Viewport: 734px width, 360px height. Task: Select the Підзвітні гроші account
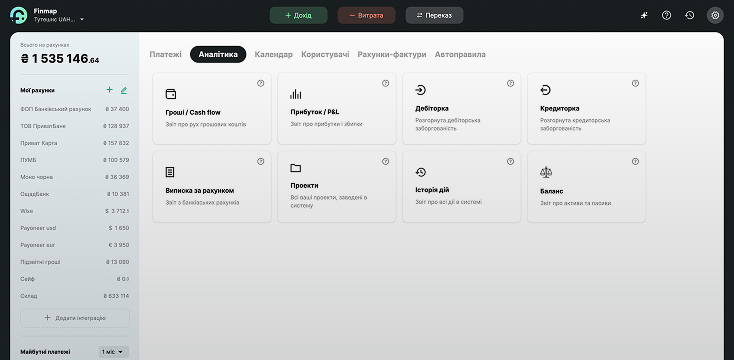[75, 262]
